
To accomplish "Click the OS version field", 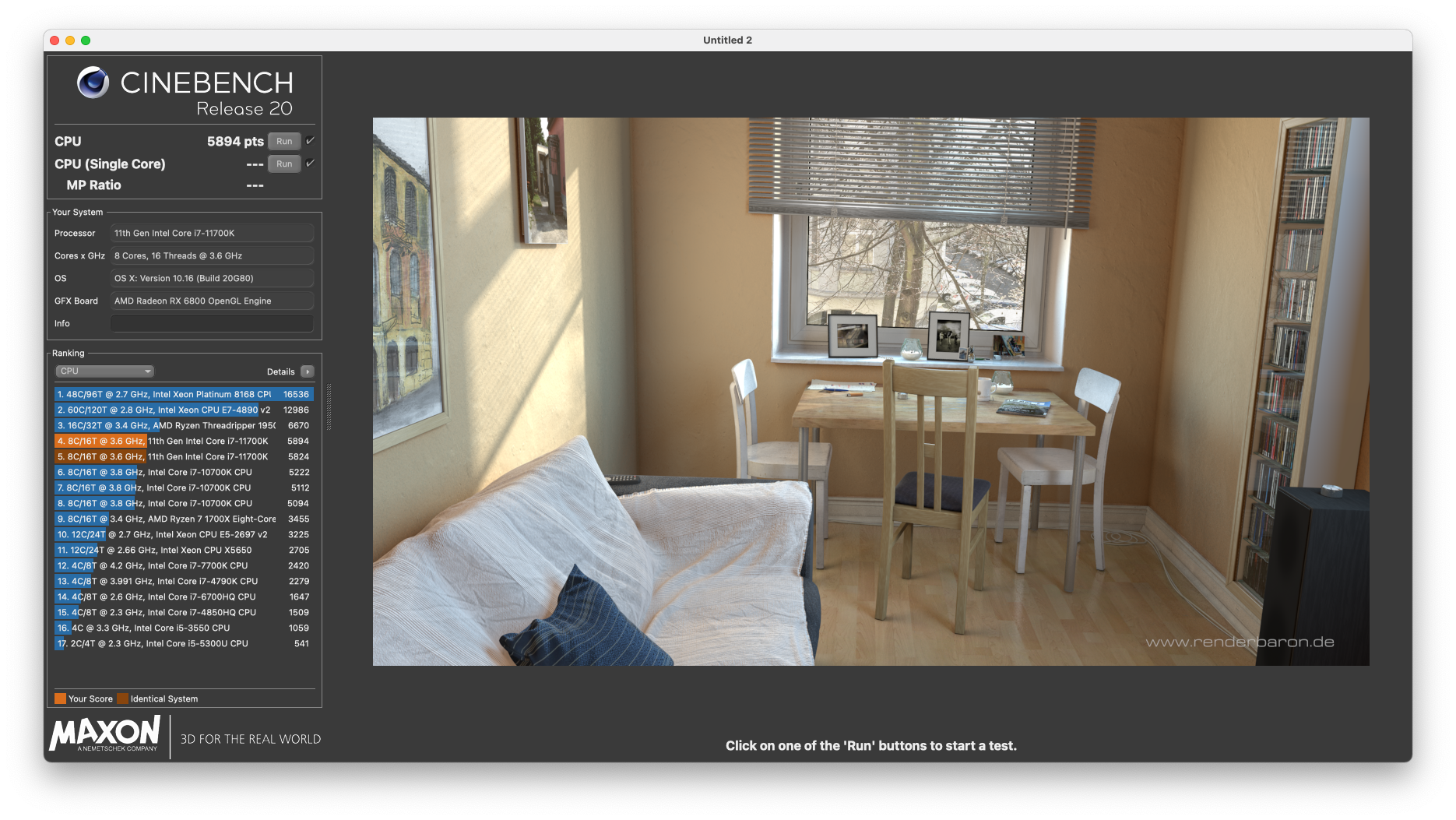I will pos(212,278).
